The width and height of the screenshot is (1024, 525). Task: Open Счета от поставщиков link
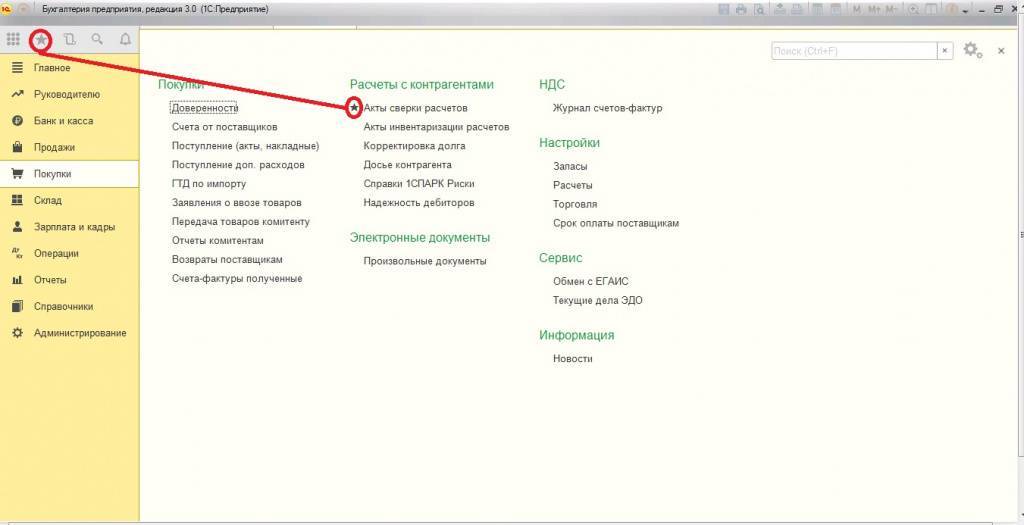click(224, 127)
